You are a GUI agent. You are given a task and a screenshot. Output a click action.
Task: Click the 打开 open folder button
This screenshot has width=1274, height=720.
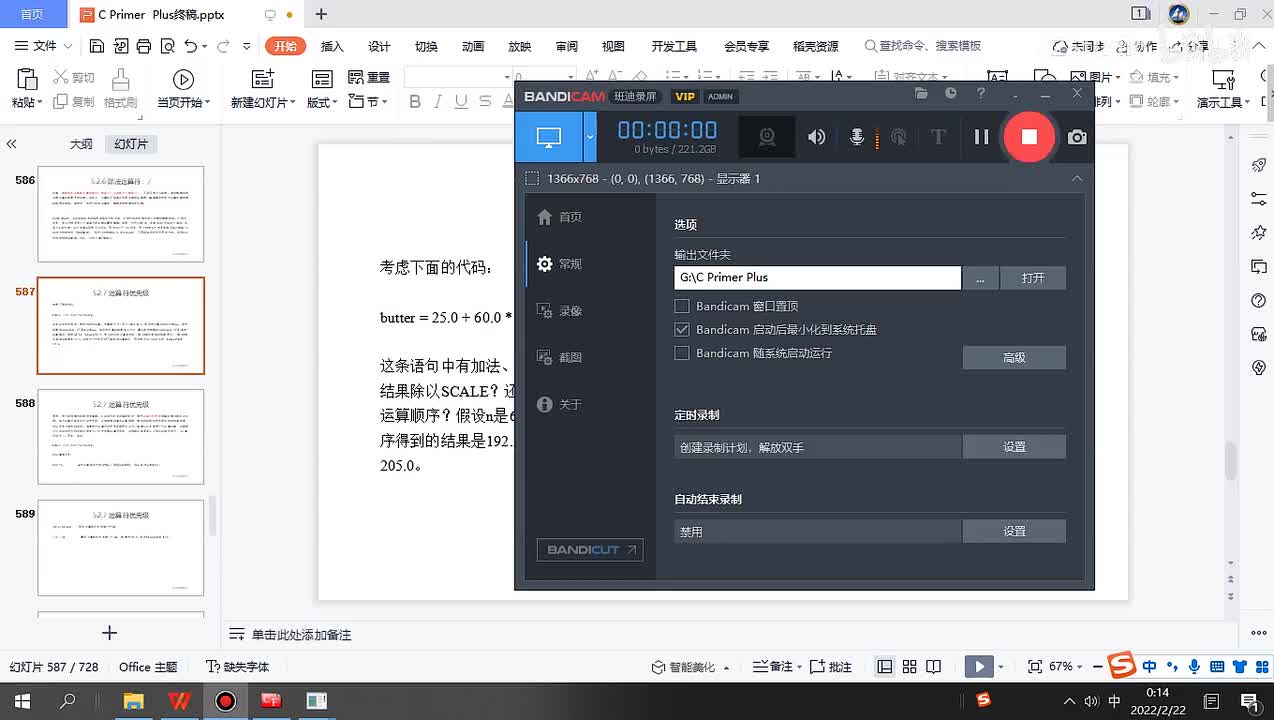click(1033, 278)
